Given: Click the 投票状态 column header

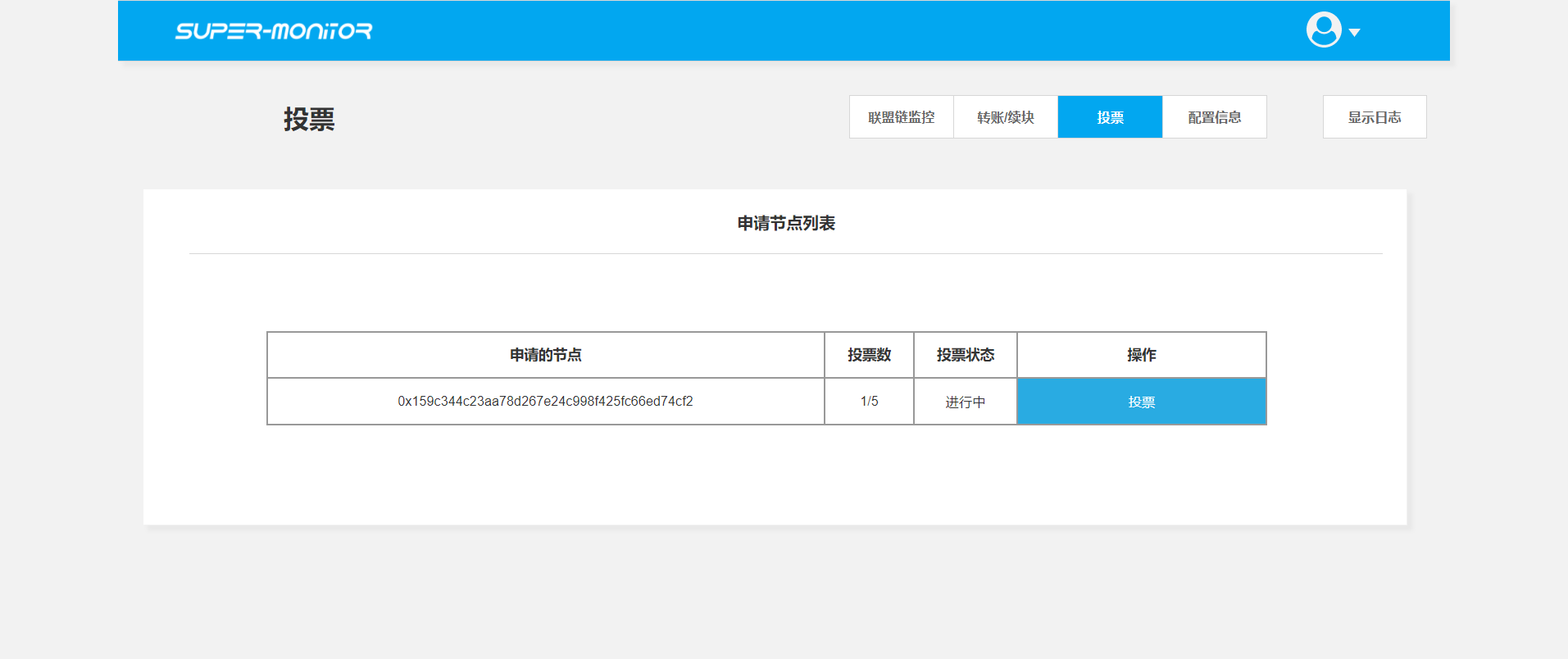Looking at the screenshot, I should 965,355.
